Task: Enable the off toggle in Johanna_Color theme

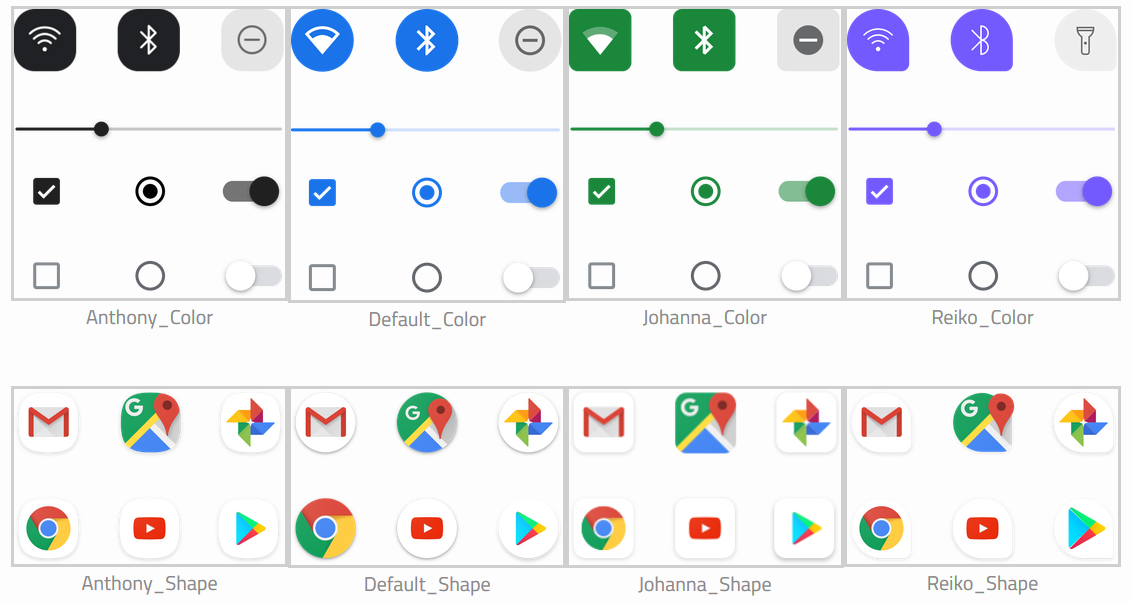Action: 805,277
